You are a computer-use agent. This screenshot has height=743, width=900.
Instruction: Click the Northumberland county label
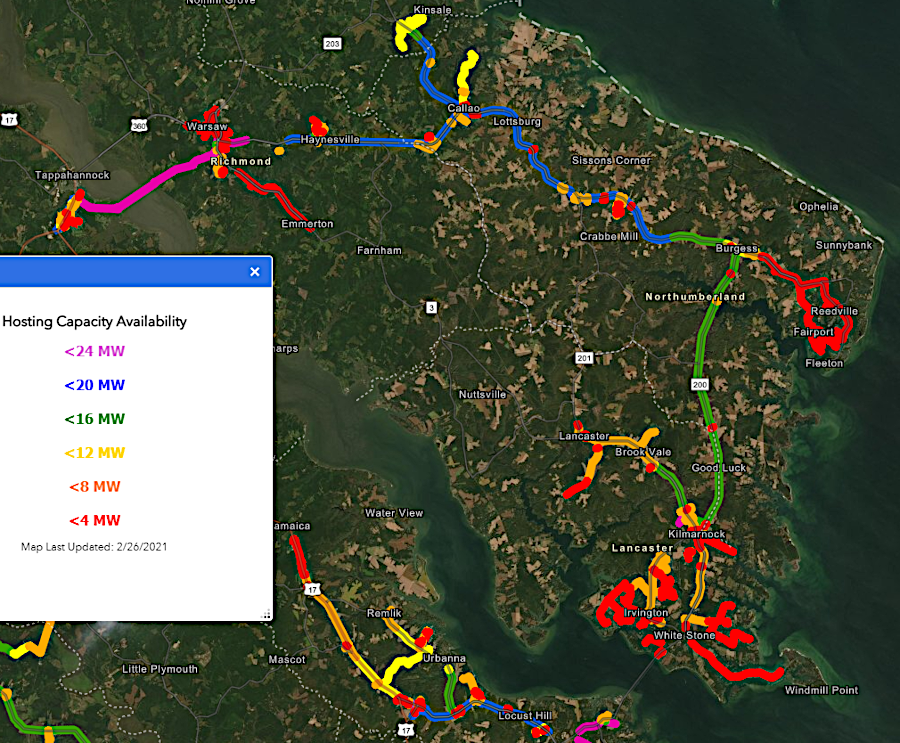pyautogui.click(x=695, y=297)
